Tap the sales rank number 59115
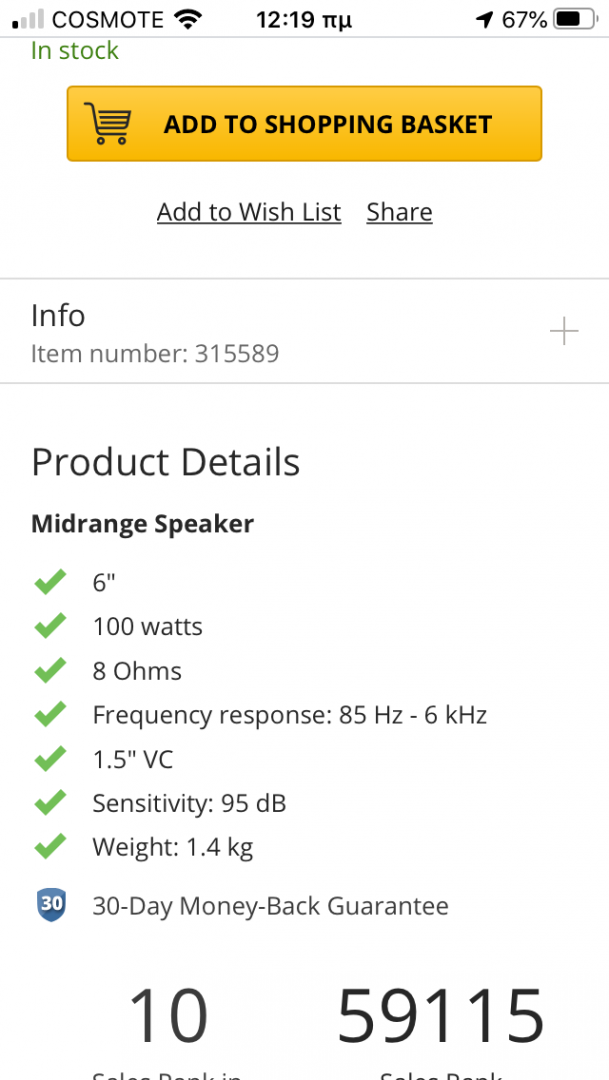Screen dimensions: 609x1080 coord(440,1016)
